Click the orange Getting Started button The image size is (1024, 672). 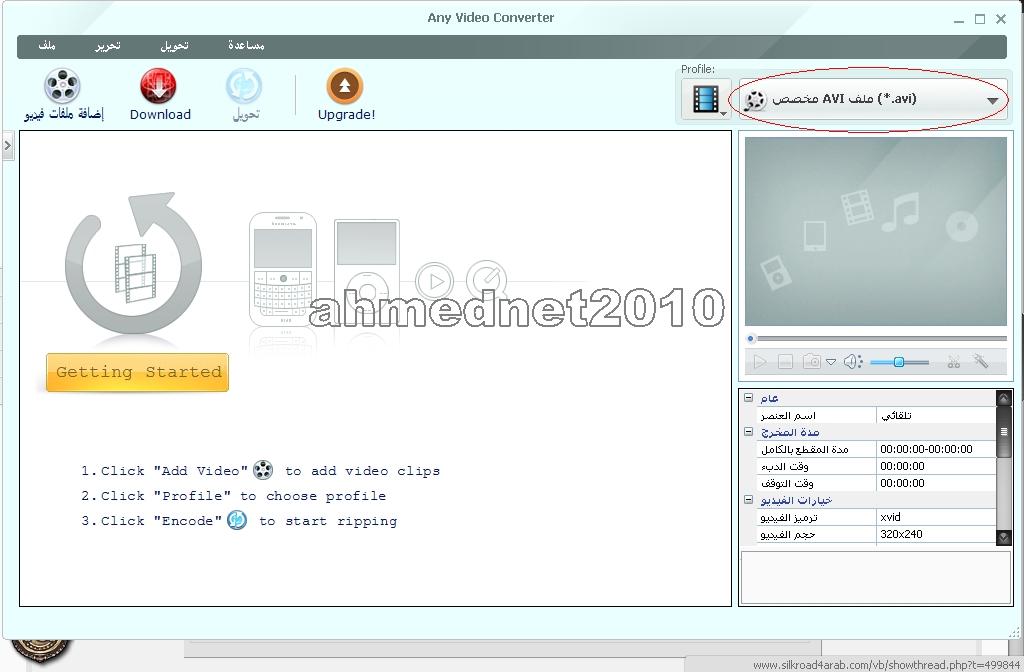(138, 372)
